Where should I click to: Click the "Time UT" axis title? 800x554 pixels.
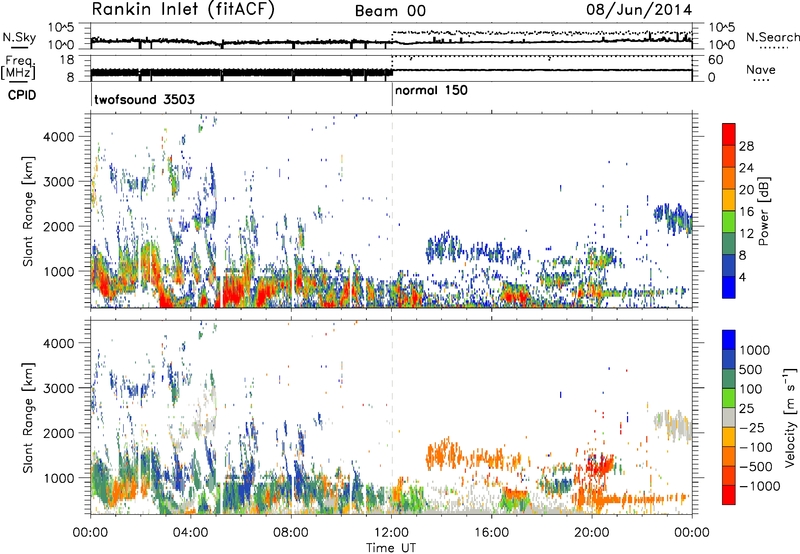pyautogui.click(x=391, y=547)
